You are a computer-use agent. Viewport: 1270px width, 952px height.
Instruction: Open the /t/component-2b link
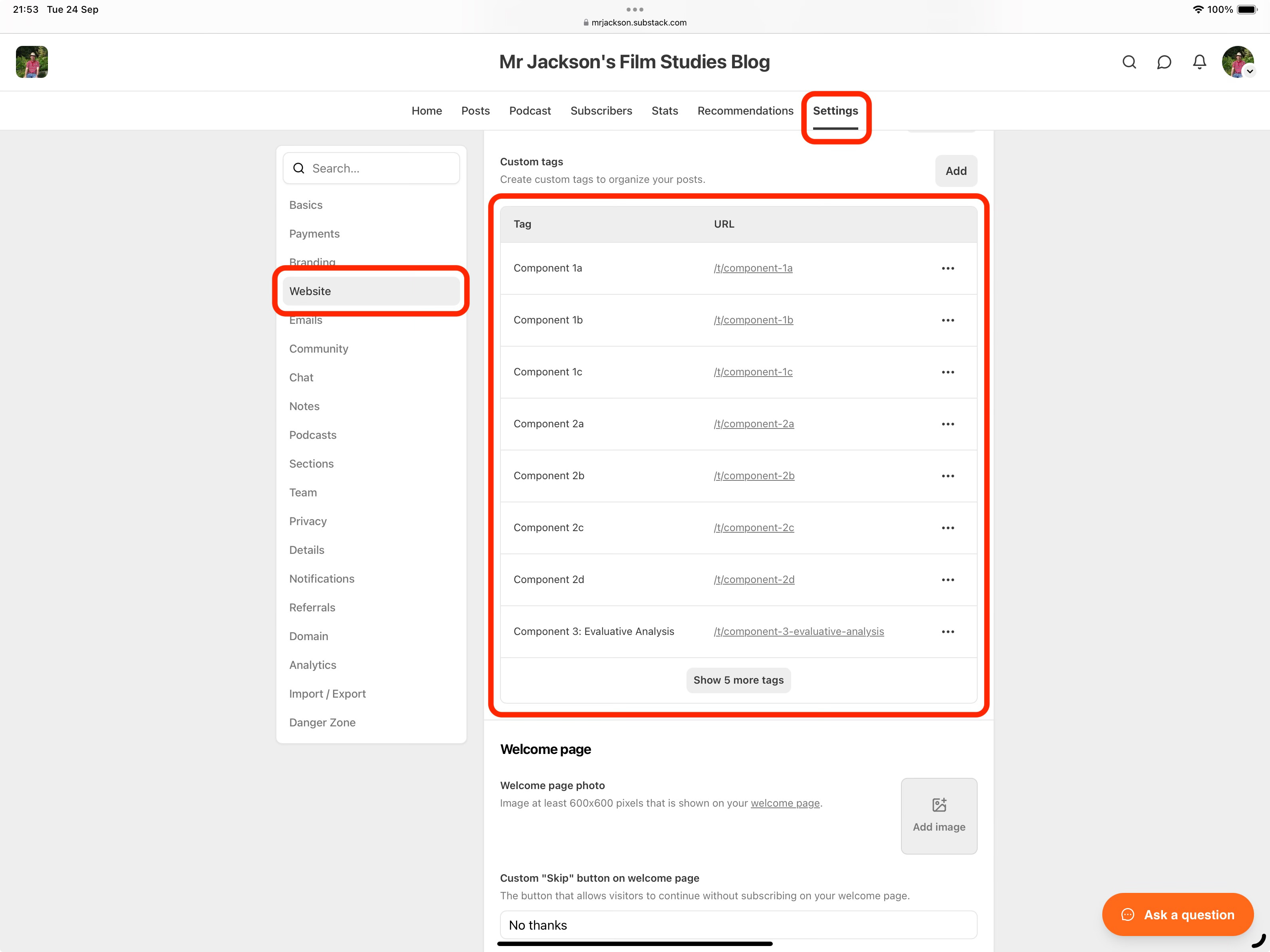pyautogui.click(x=754, y=476)
